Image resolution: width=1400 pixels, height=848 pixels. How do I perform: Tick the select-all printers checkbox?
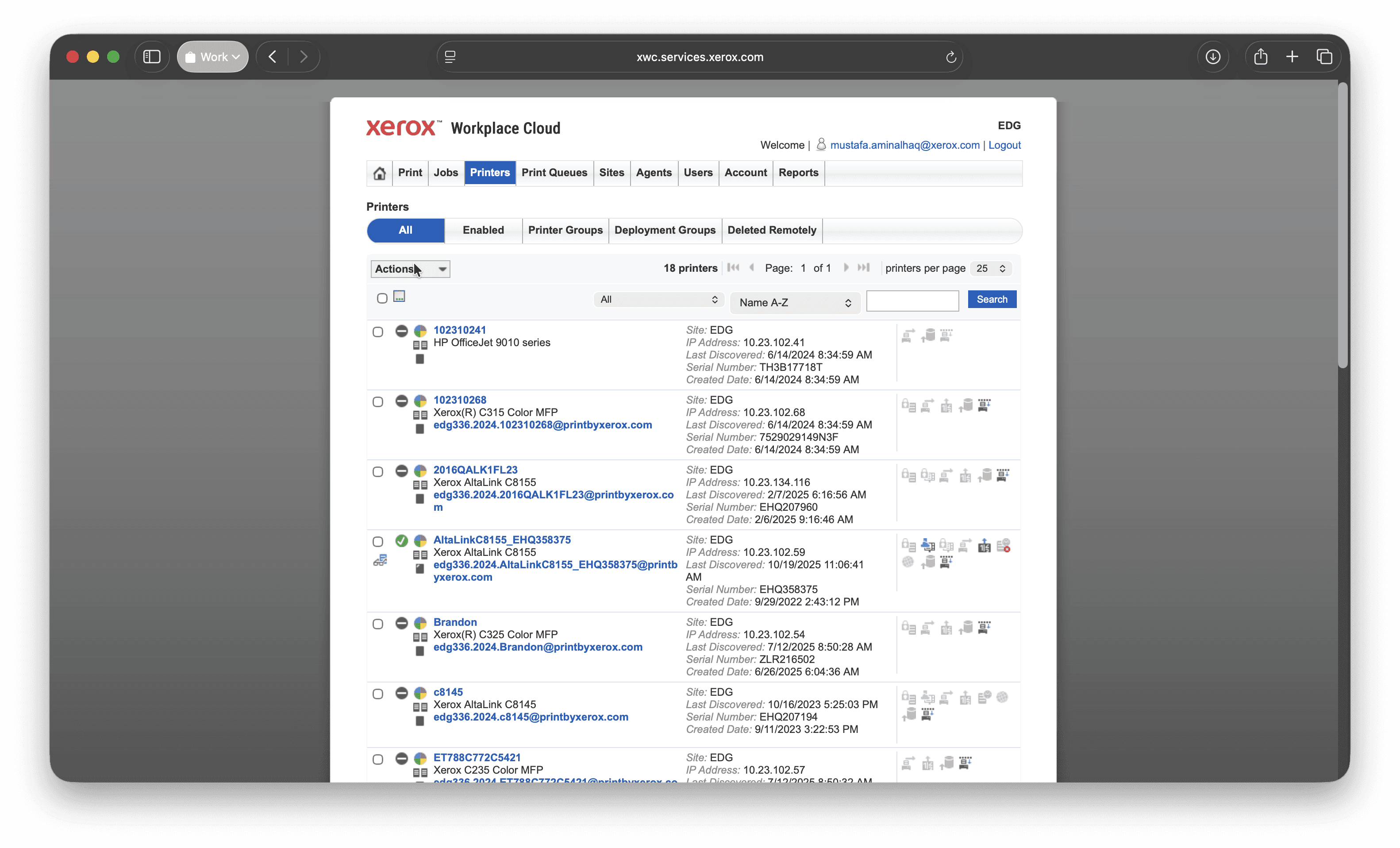click(382, 298)
